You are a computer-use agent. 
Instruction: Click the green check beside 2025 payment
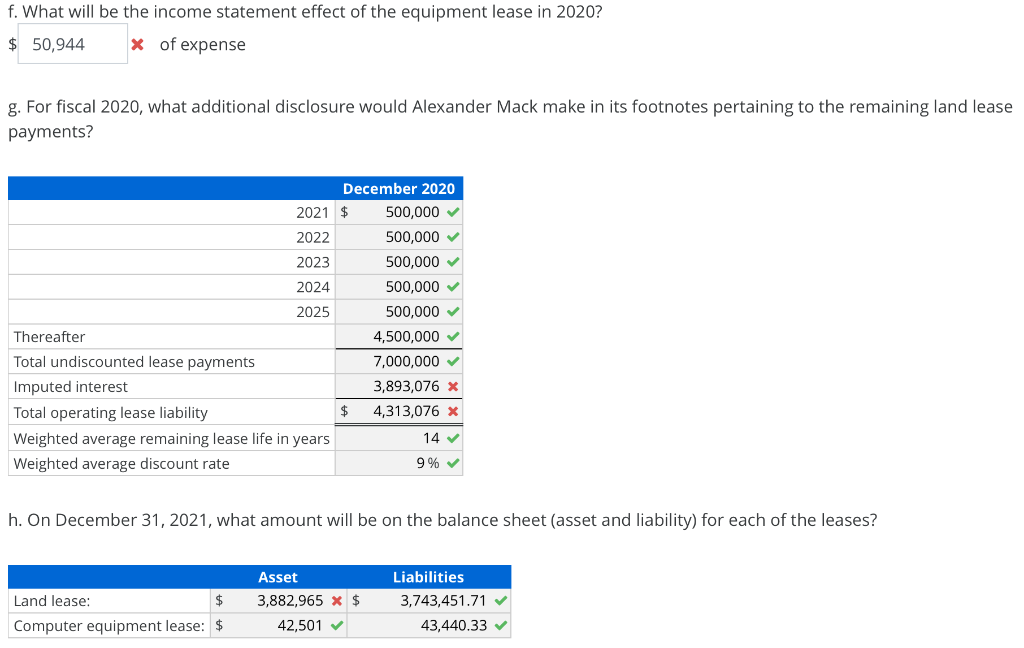click(x=453, y=312)
